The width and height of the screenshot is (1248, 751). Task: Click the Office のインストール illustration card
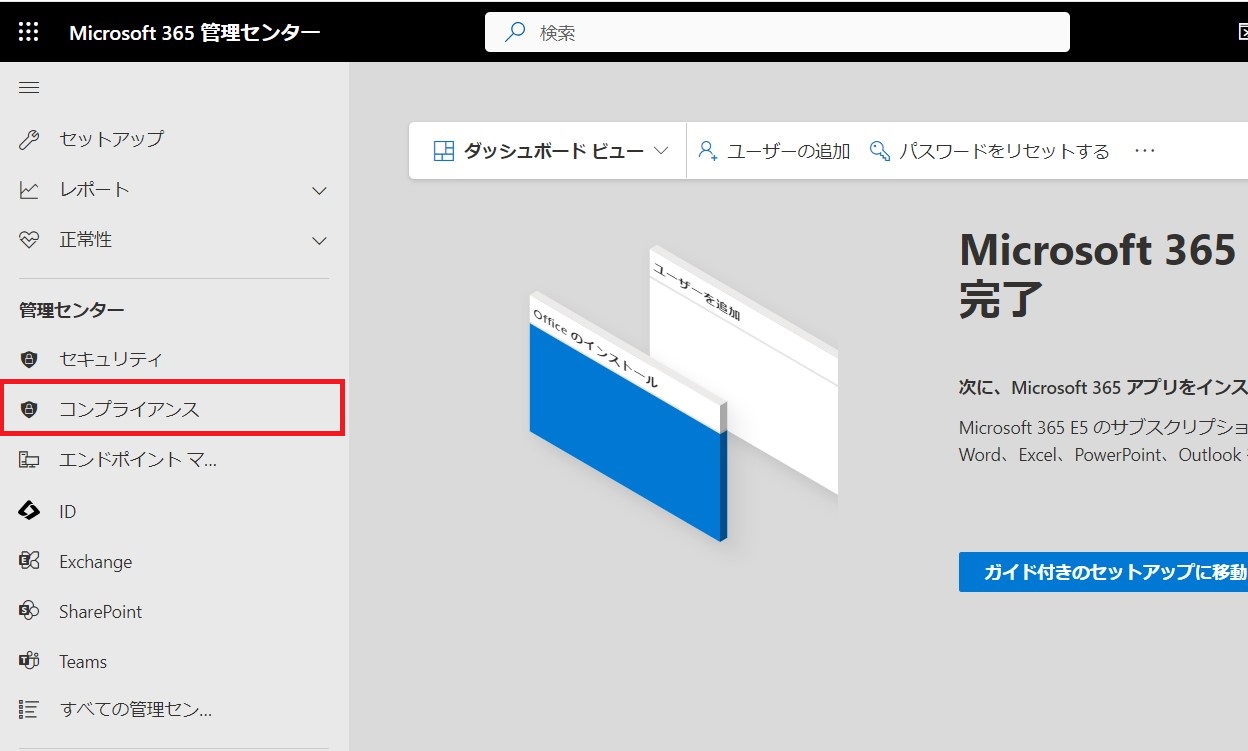coord(627,417)
